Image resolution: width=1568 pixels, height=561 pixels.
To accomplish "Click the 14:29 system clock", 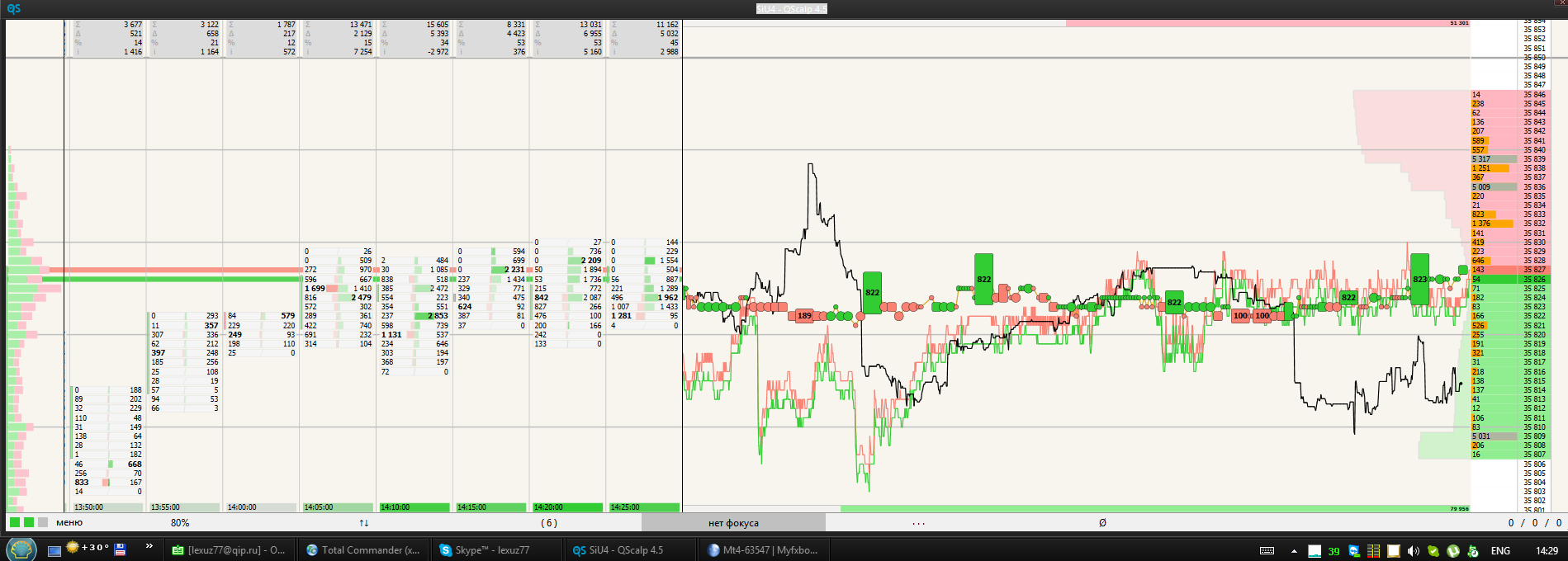I will click(1547, 551).
